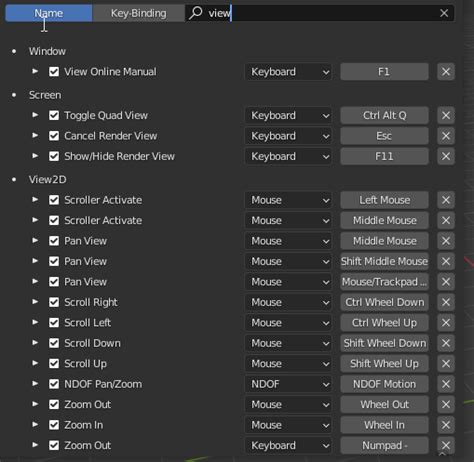Select the Name search mode tab
This screenshot has width=474, height=462.
pyautogui.click(x=49, y=13)
